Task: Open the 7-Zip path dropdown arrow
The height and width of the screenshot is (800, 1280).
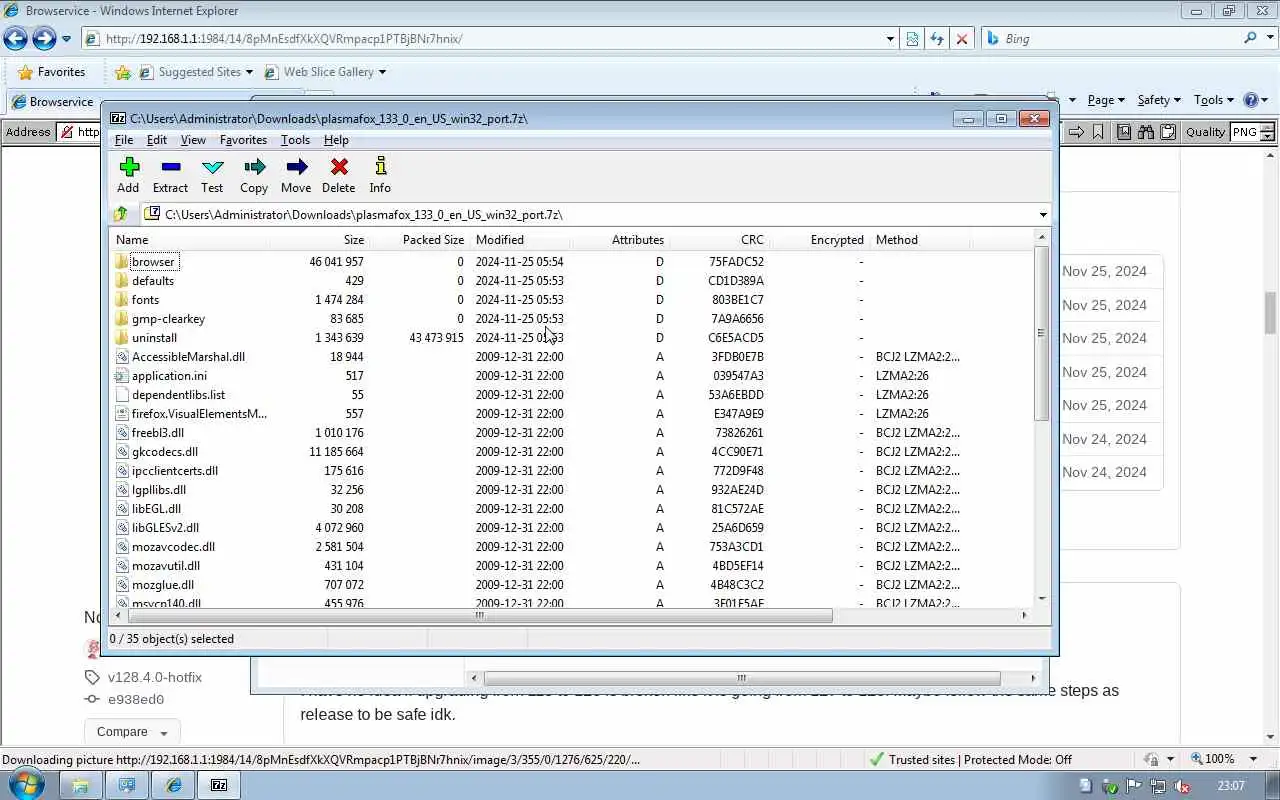Action: 1043,214
